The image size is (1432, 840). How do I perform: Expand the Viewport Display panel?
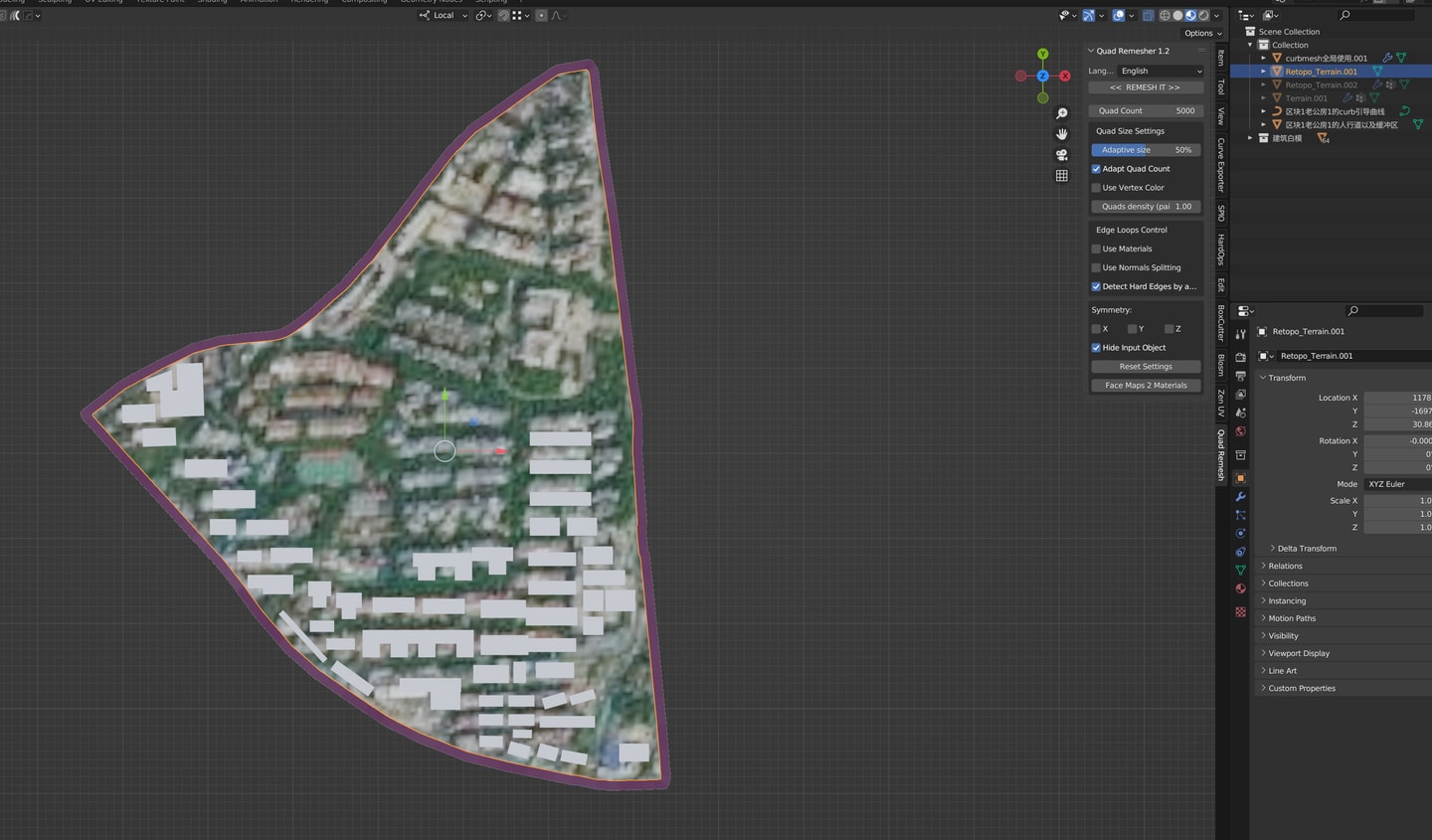click(1263, 653)
